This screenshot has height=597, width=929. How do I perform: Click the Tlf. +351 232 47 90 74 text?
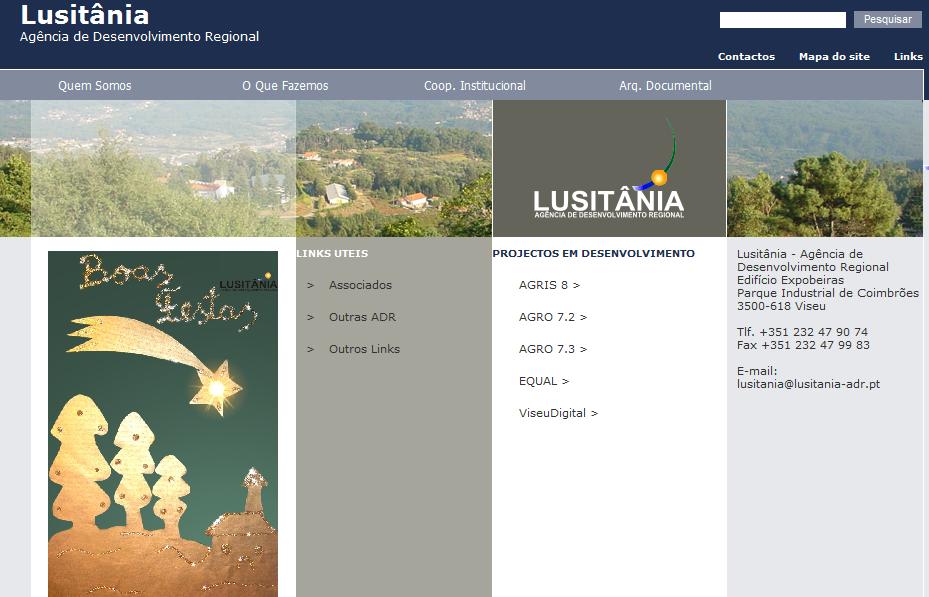(x=802, y=332)
